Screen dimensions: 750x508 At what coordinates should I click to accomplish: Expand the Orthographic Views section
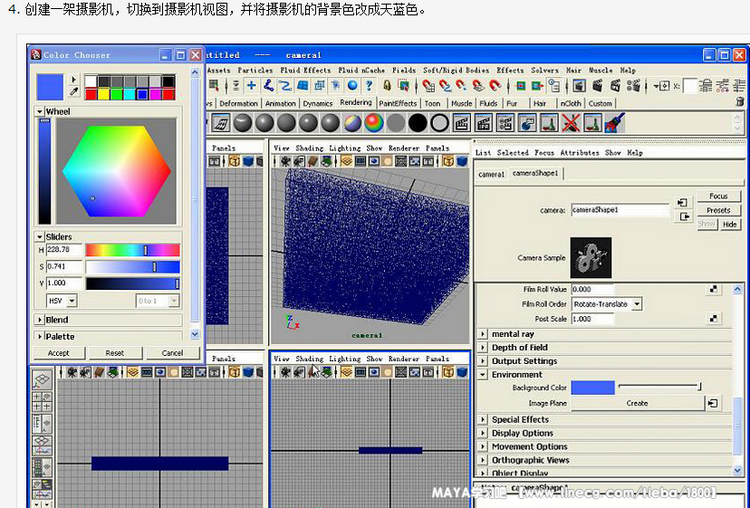483,460
